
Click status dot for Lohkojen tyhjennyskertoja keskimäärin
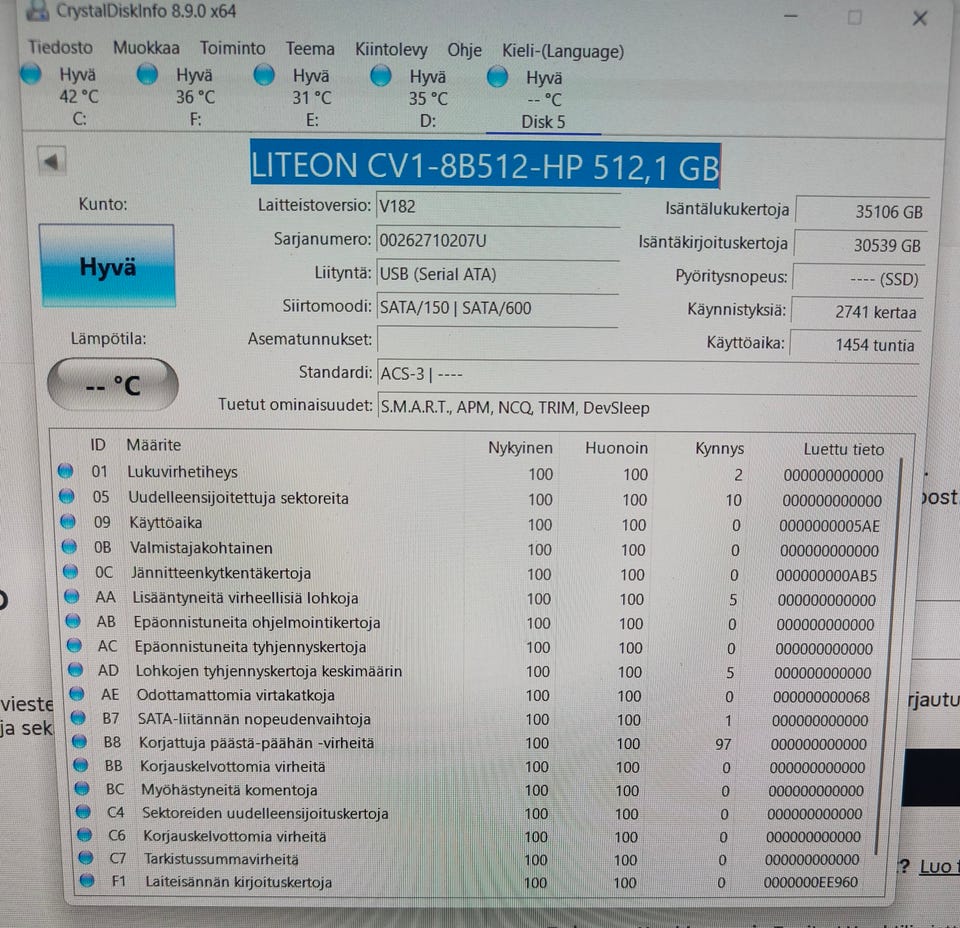tap(76, 669)
